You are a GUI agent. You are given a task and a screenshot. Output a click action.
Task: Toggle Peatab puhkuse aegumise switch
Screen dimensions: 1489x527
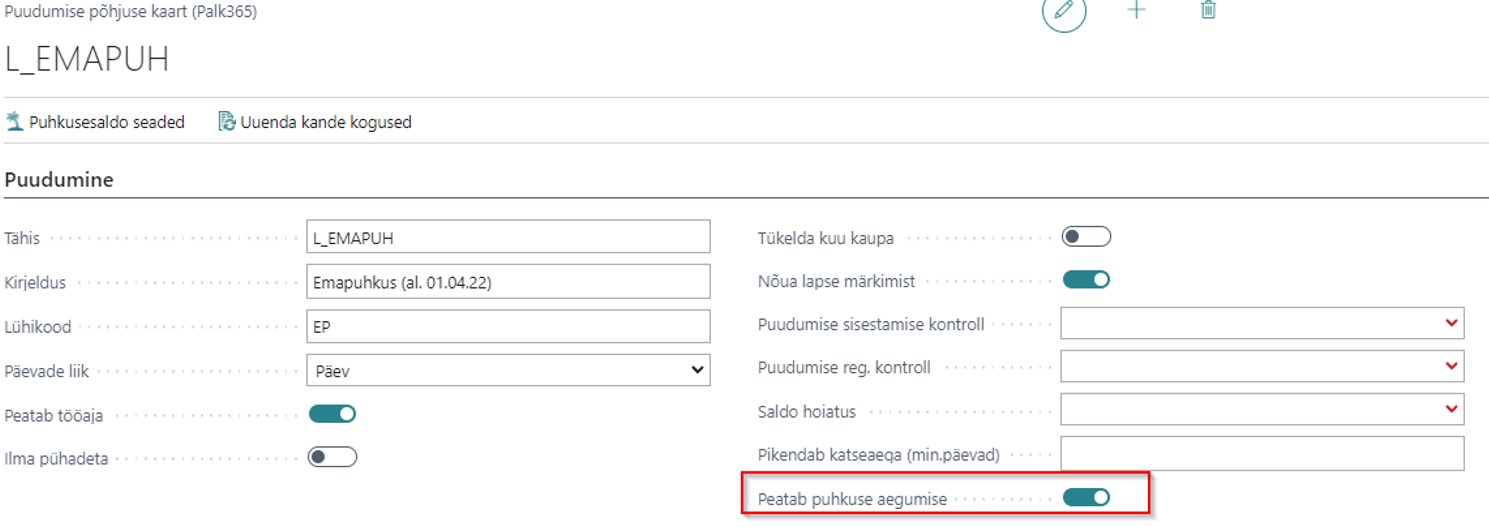[1086, 497]
